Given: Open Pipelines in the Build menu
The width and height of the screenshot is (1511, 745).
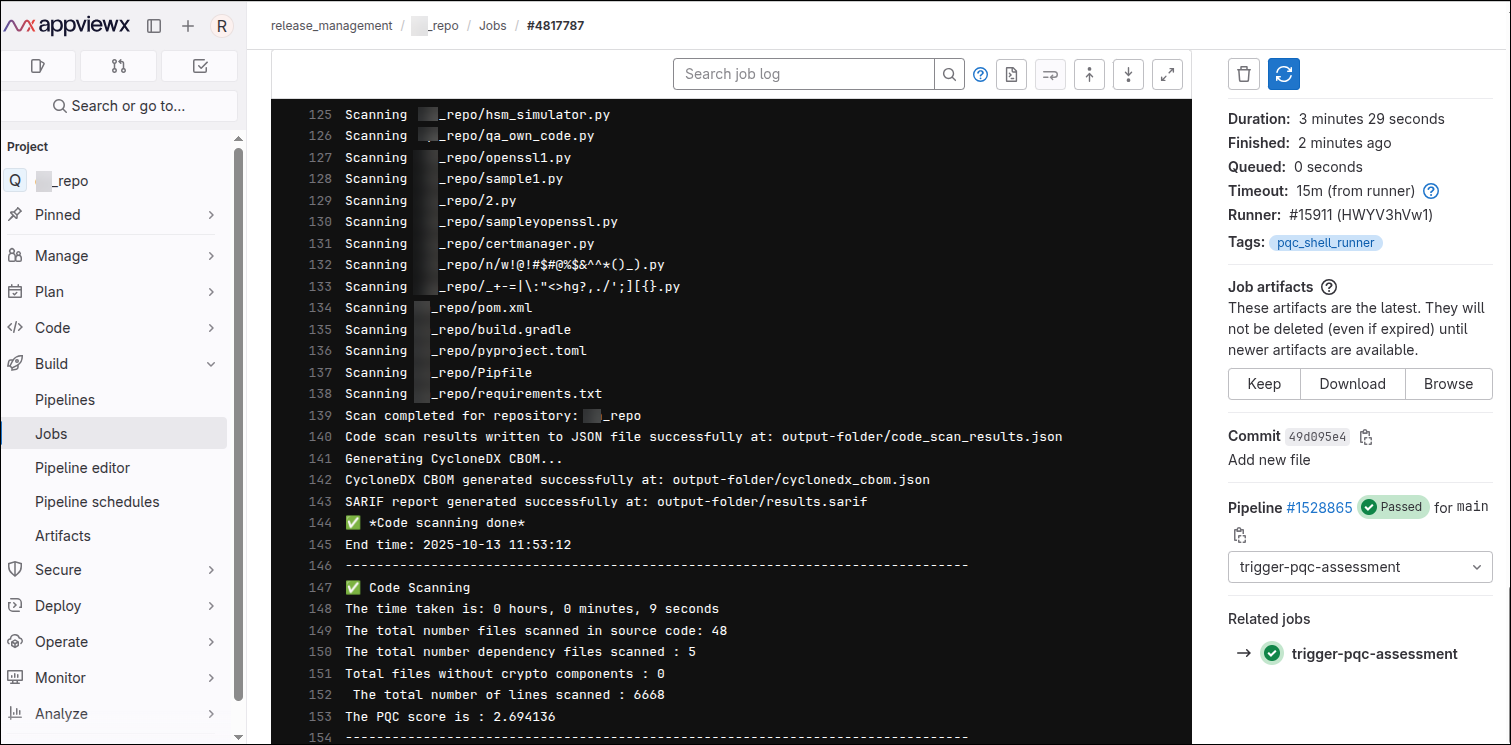Looking at the screenshot, I should coord(65,400).
